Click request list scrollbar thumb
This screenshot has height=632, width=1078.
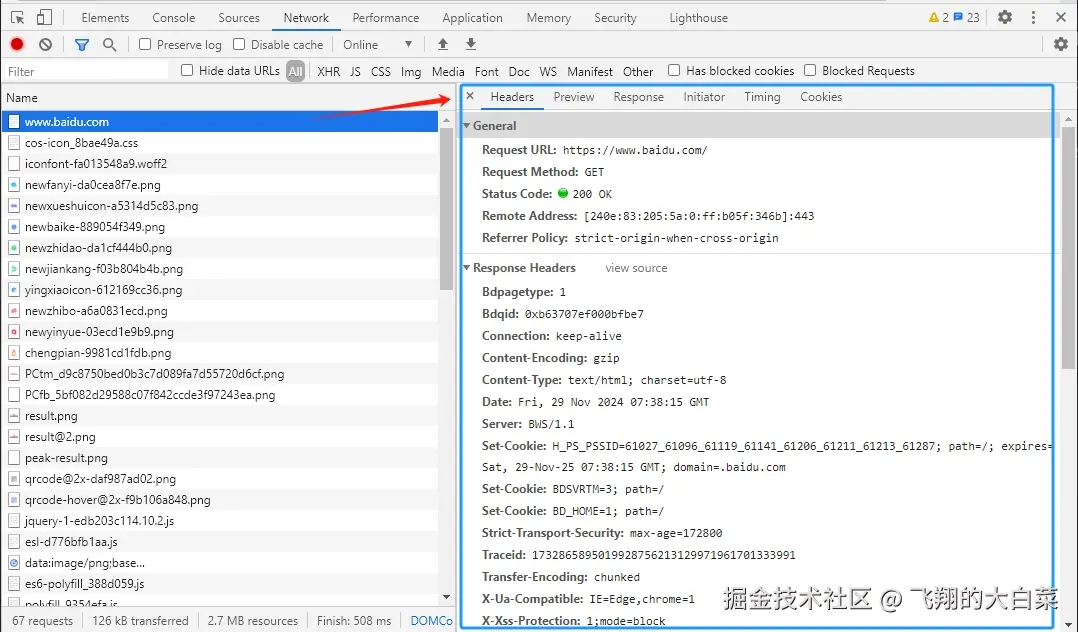(446, 209)
